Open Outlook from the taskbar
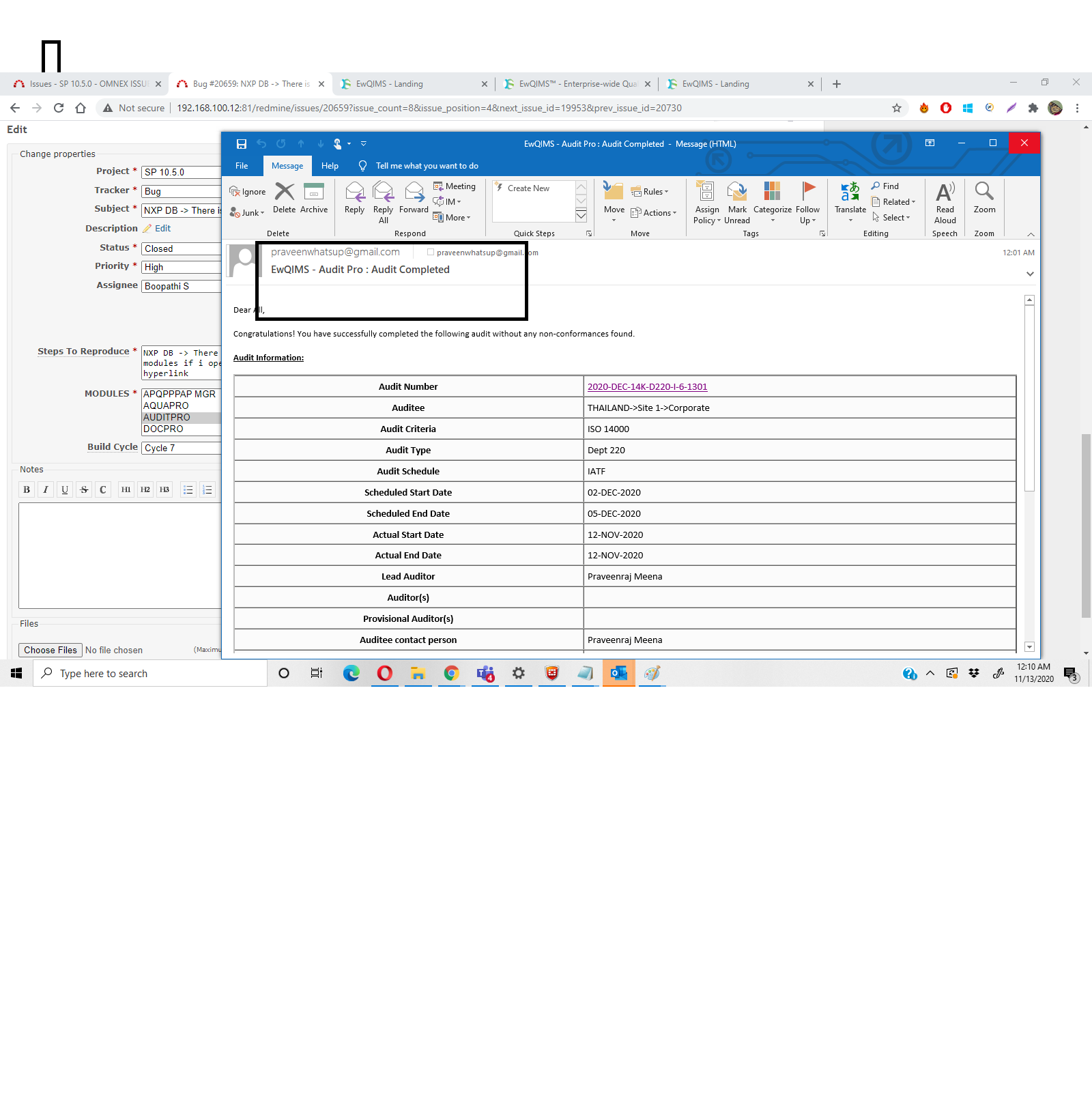The image size is (1092, 1099). click(x=619, y=674)
